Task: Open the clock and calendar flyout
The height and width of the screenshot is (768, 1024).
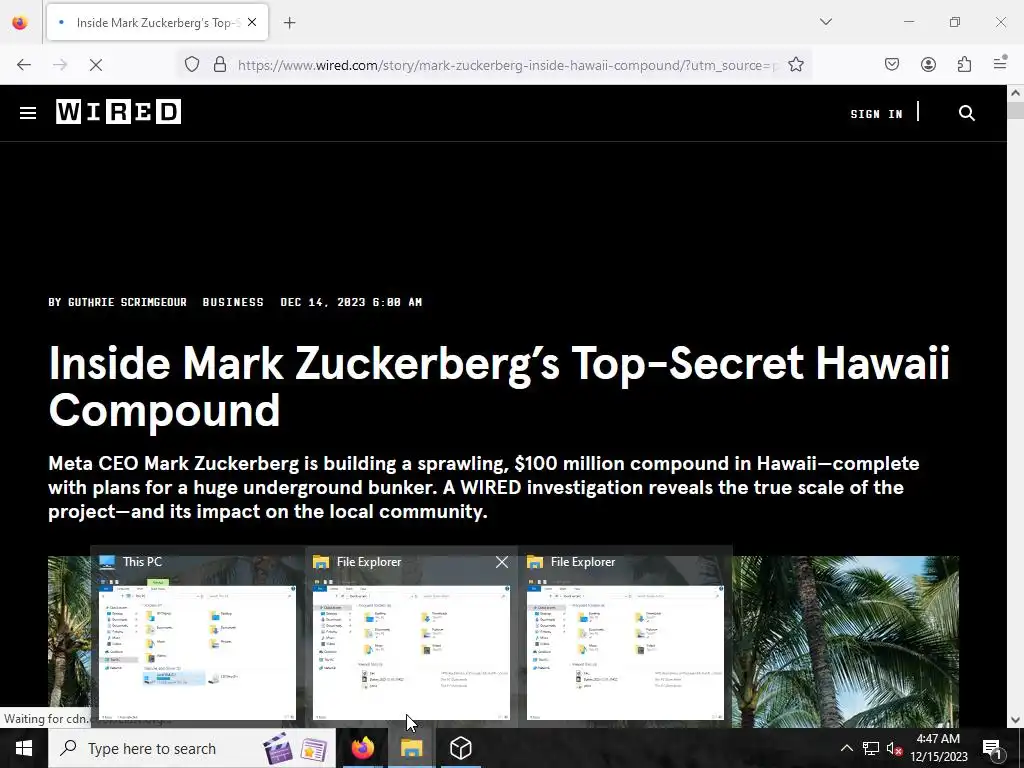Action: [x=938, y=748]
